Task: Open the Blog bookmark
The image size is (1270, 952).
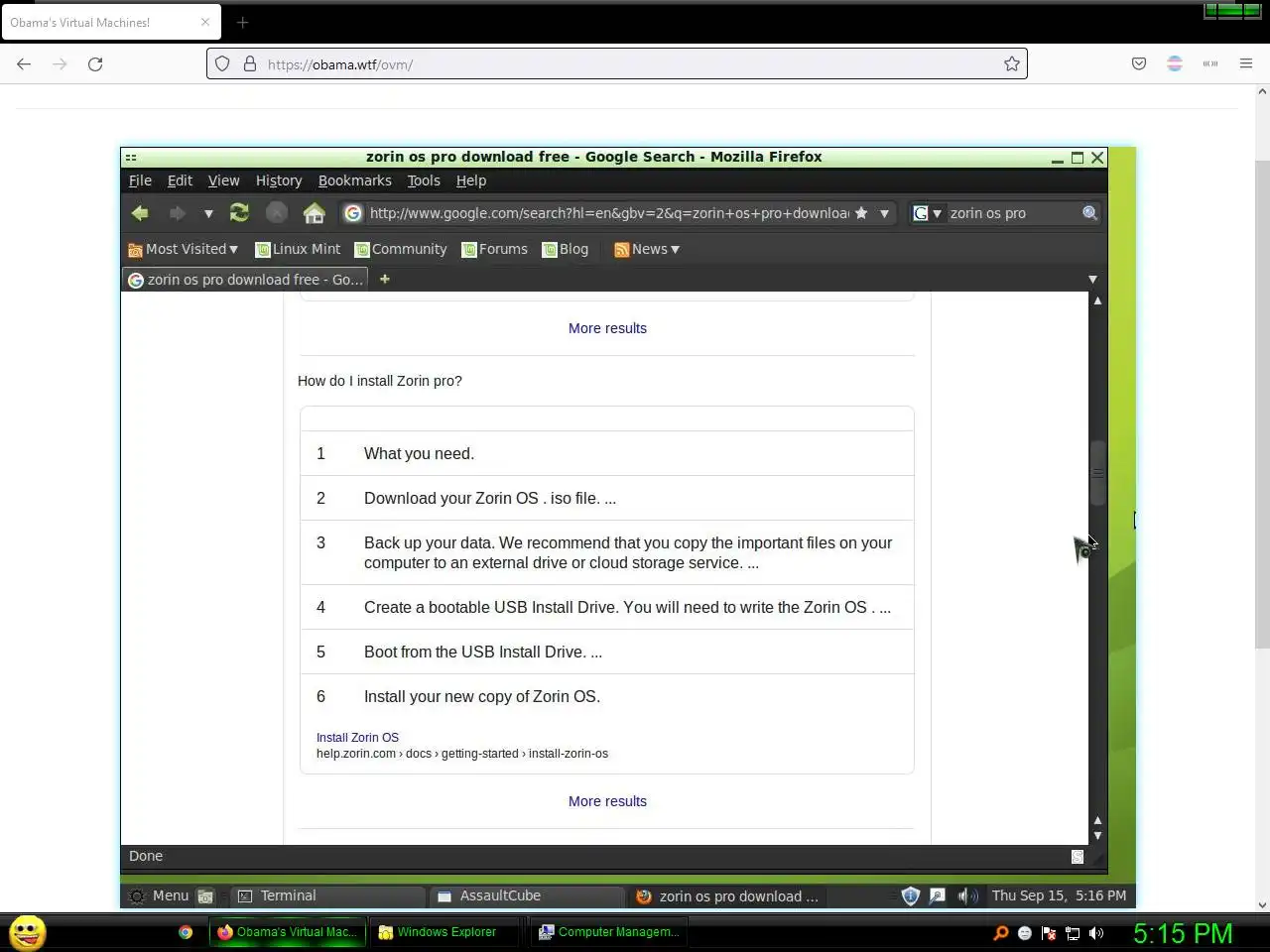Action: [566, 250]
